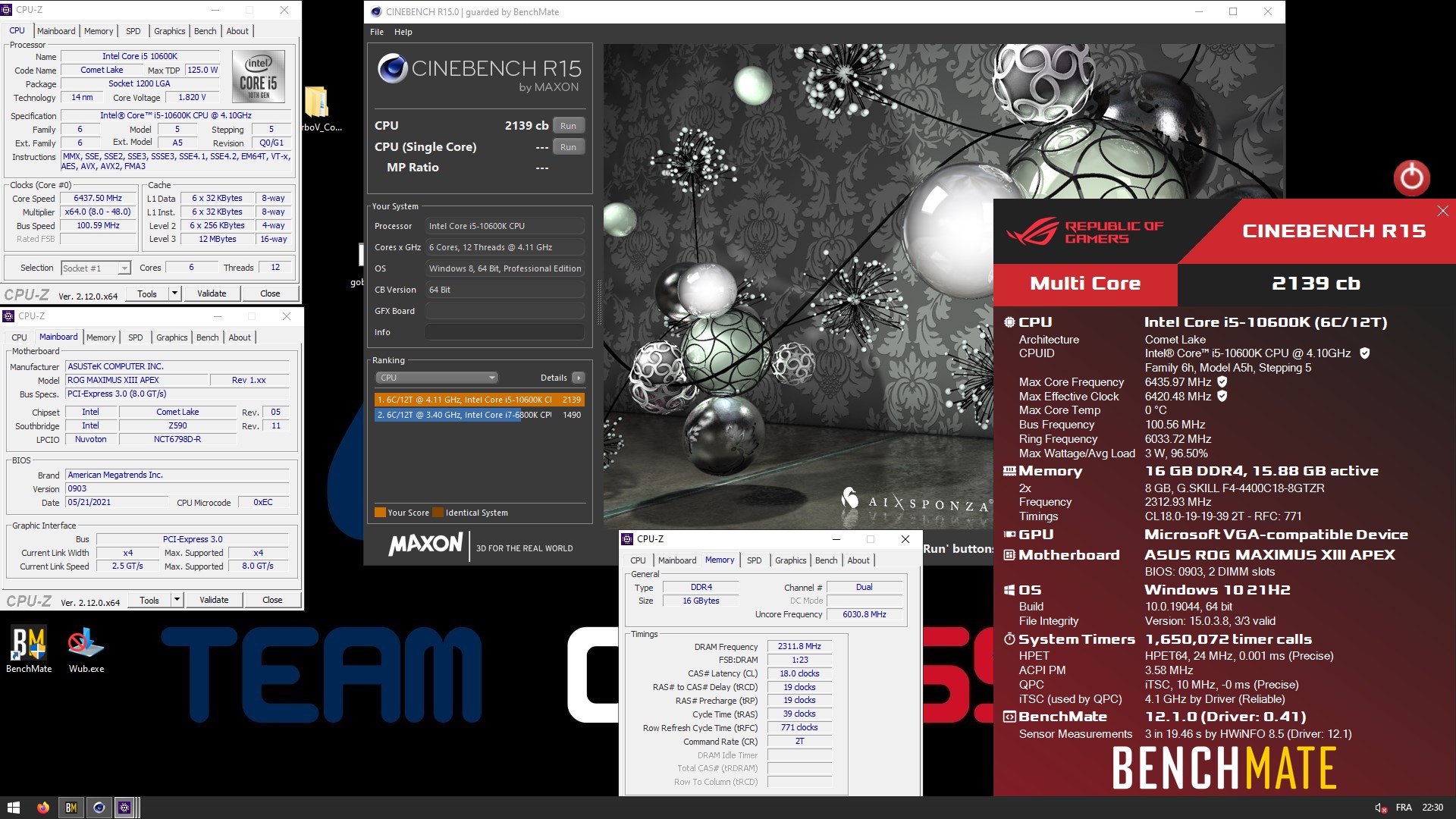Viewport: 1456px width, 819px height.
Task: Open the folder icon on the desktop
Action: 316,102
